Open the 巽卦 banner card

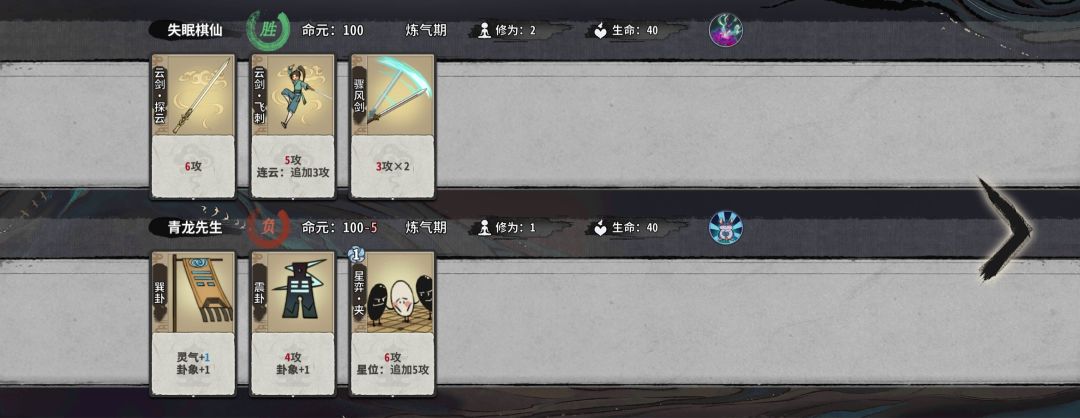tap(193, 324)
